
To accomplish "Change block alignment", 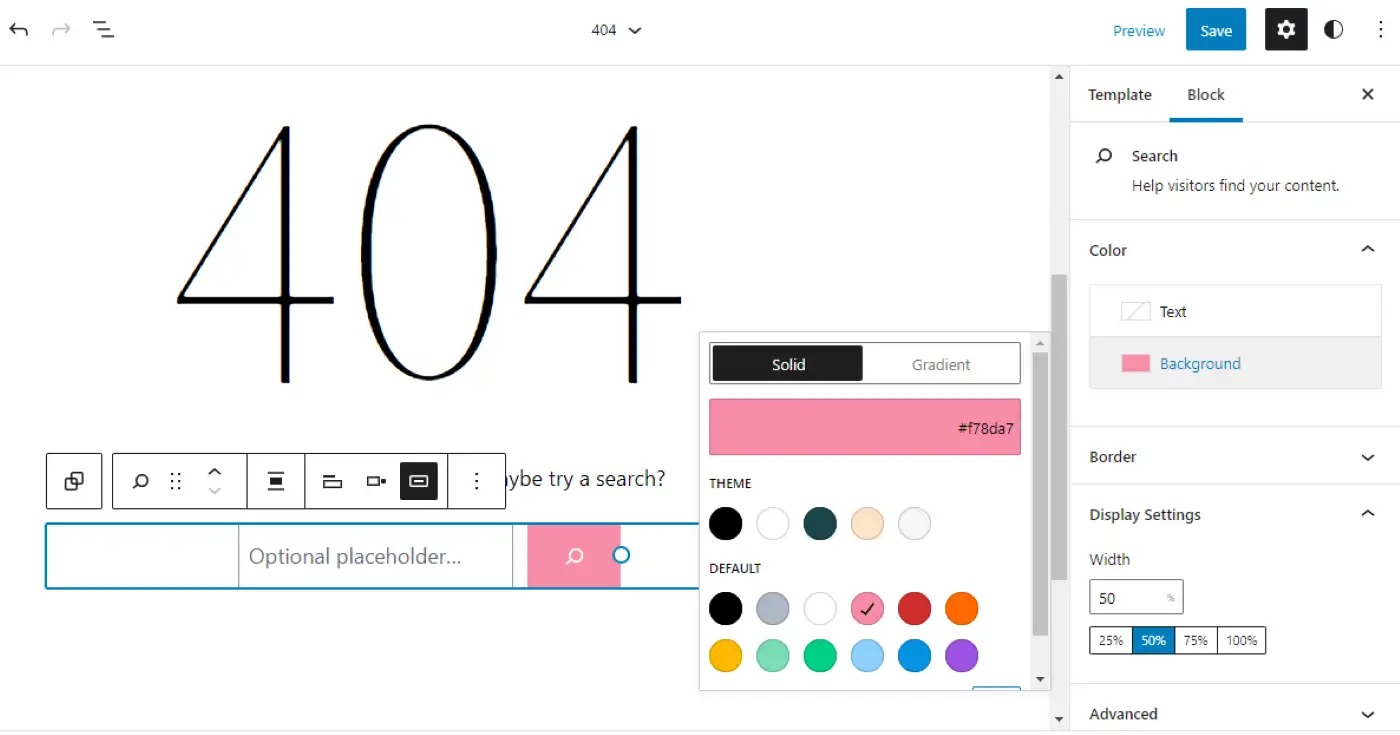I will tap(276, 481).
